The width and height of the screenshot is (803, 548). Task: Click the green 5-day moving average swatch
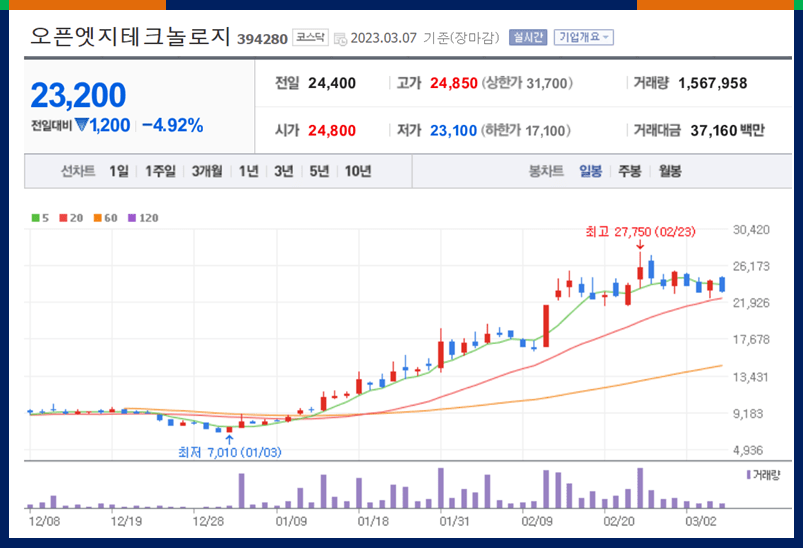click(35, 218)
